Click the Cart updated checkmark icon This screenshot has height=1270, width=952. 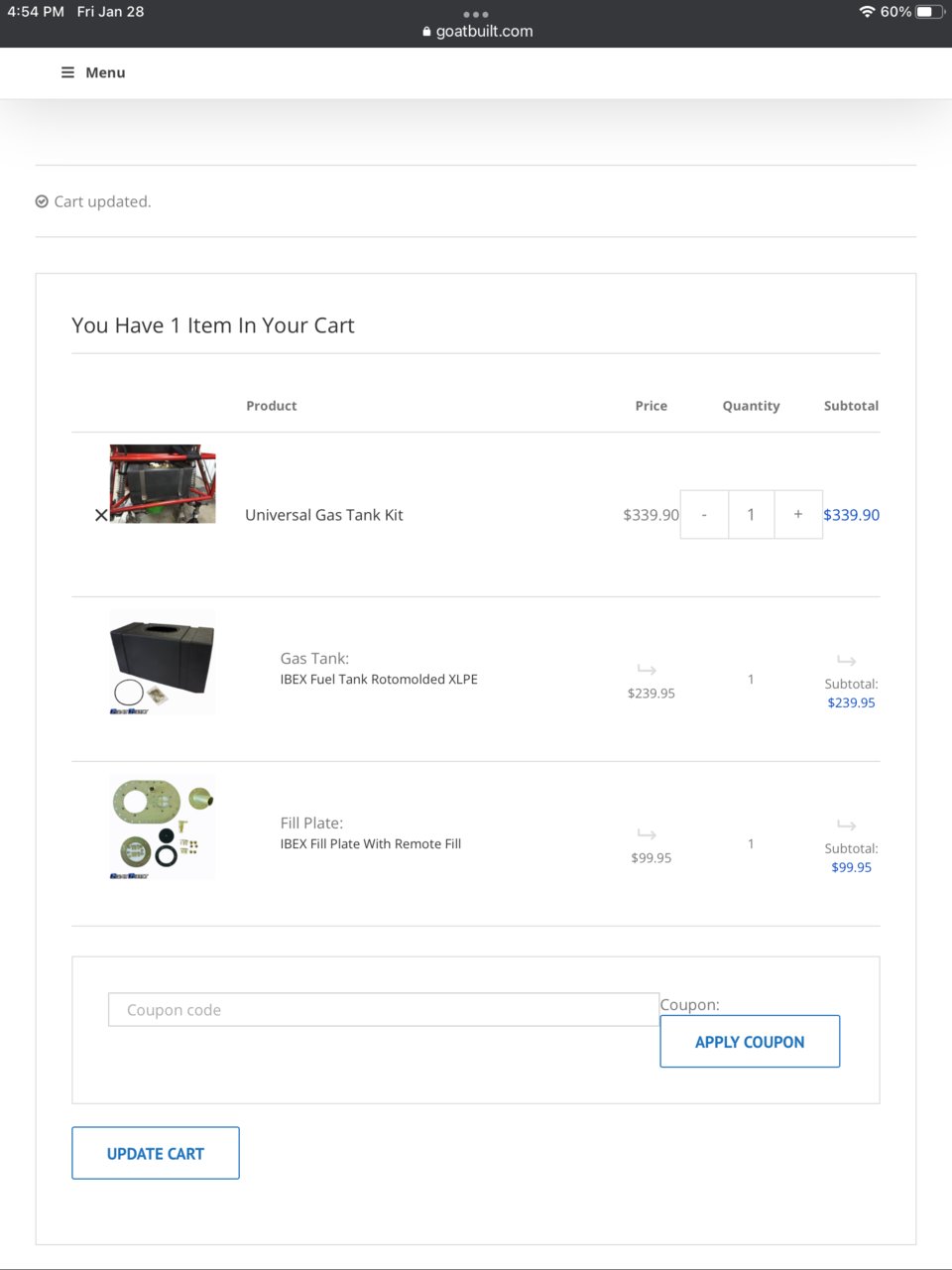[x=42, y=201]
